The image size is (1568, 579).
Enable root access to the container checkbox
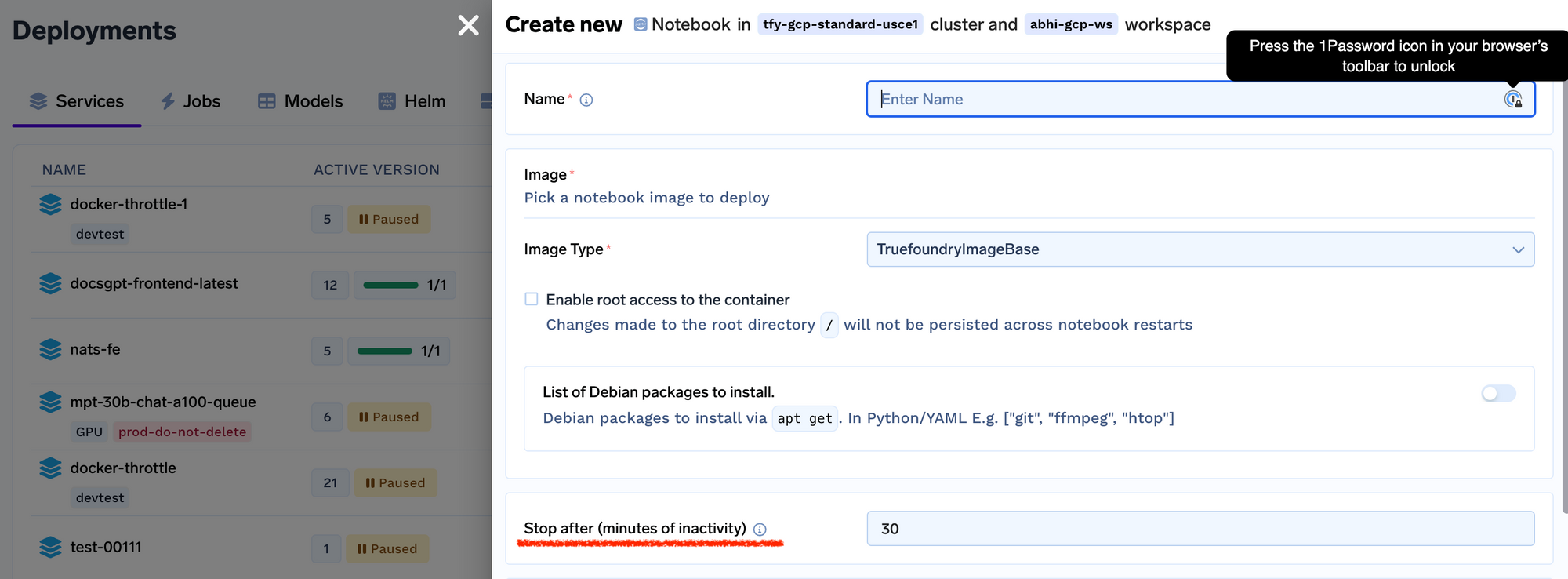[x=532, y=299]
